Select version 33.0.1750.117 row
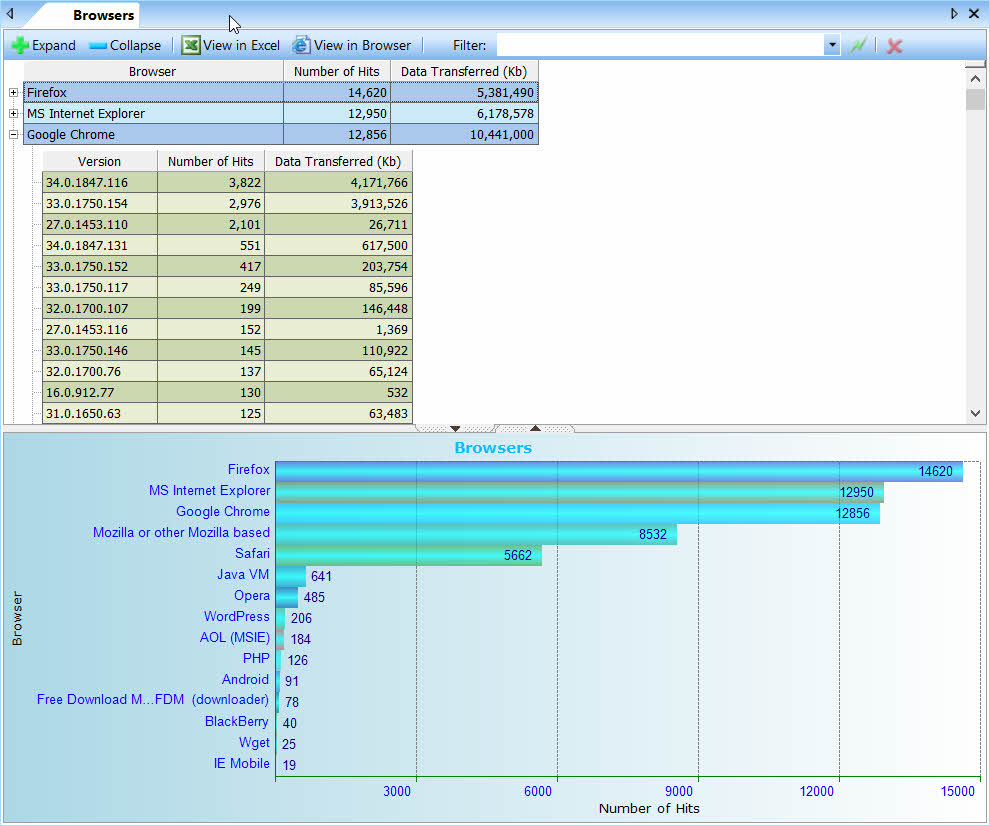990x826 pixels. coord(227,287)
